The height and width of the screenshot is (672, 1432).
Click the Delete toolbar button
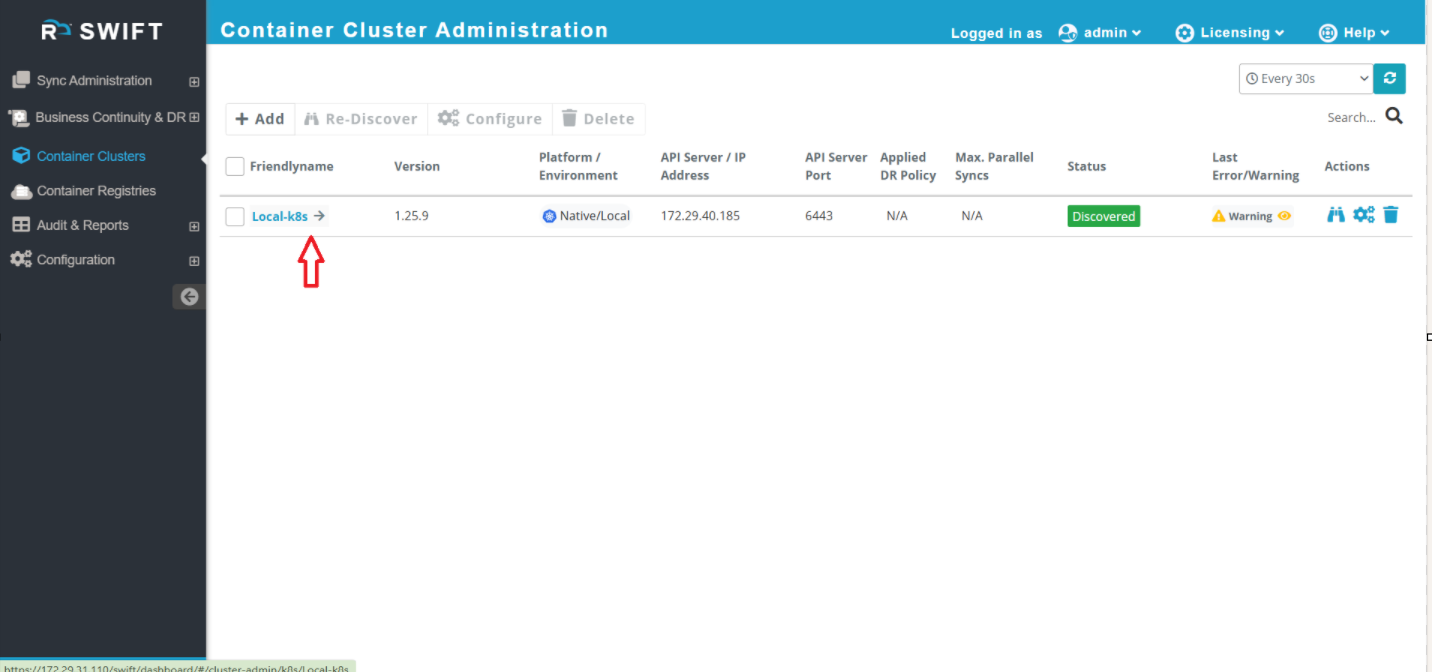[598, 118]
